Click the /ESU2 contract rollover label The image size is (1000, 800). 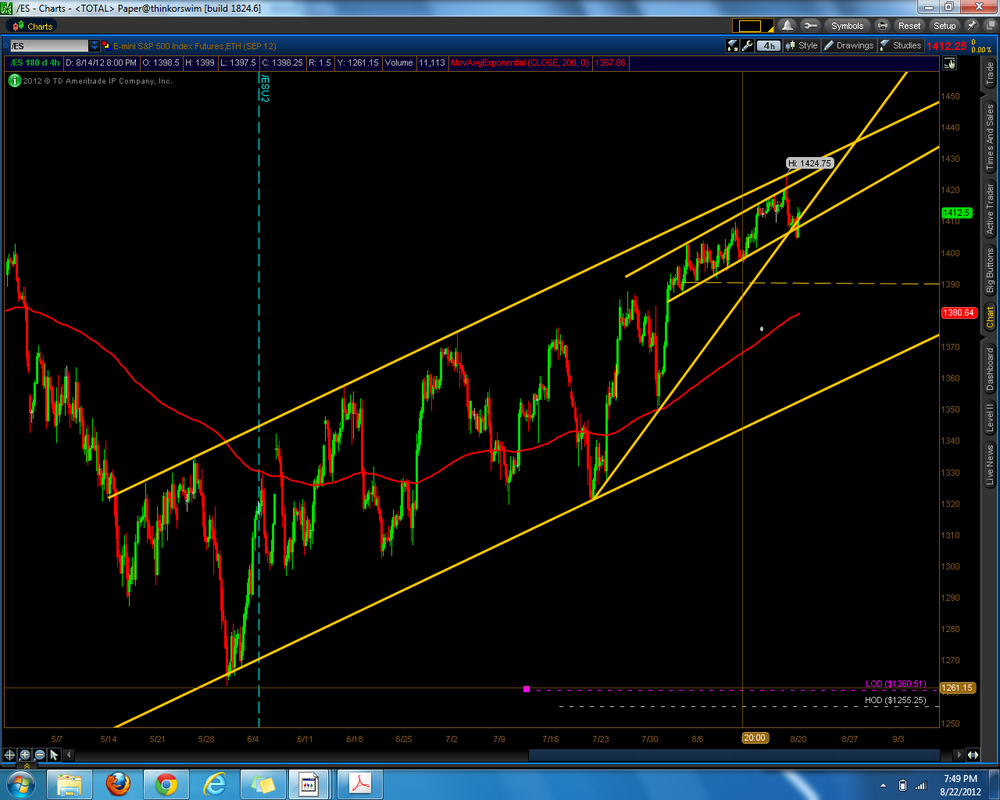tap(265, 87)
